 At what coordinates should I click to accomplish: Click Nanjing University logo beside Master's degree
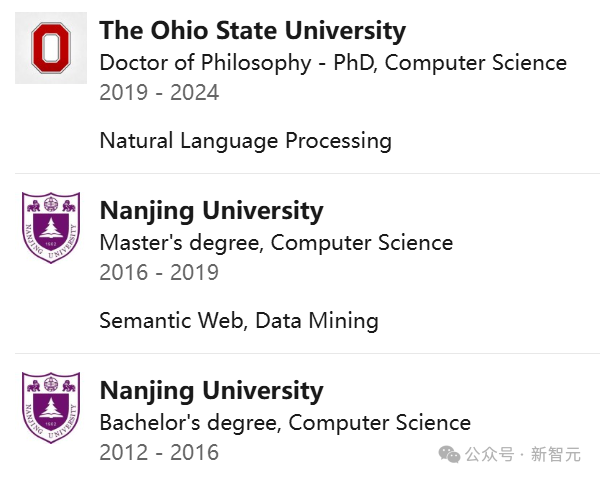[51, 228]
